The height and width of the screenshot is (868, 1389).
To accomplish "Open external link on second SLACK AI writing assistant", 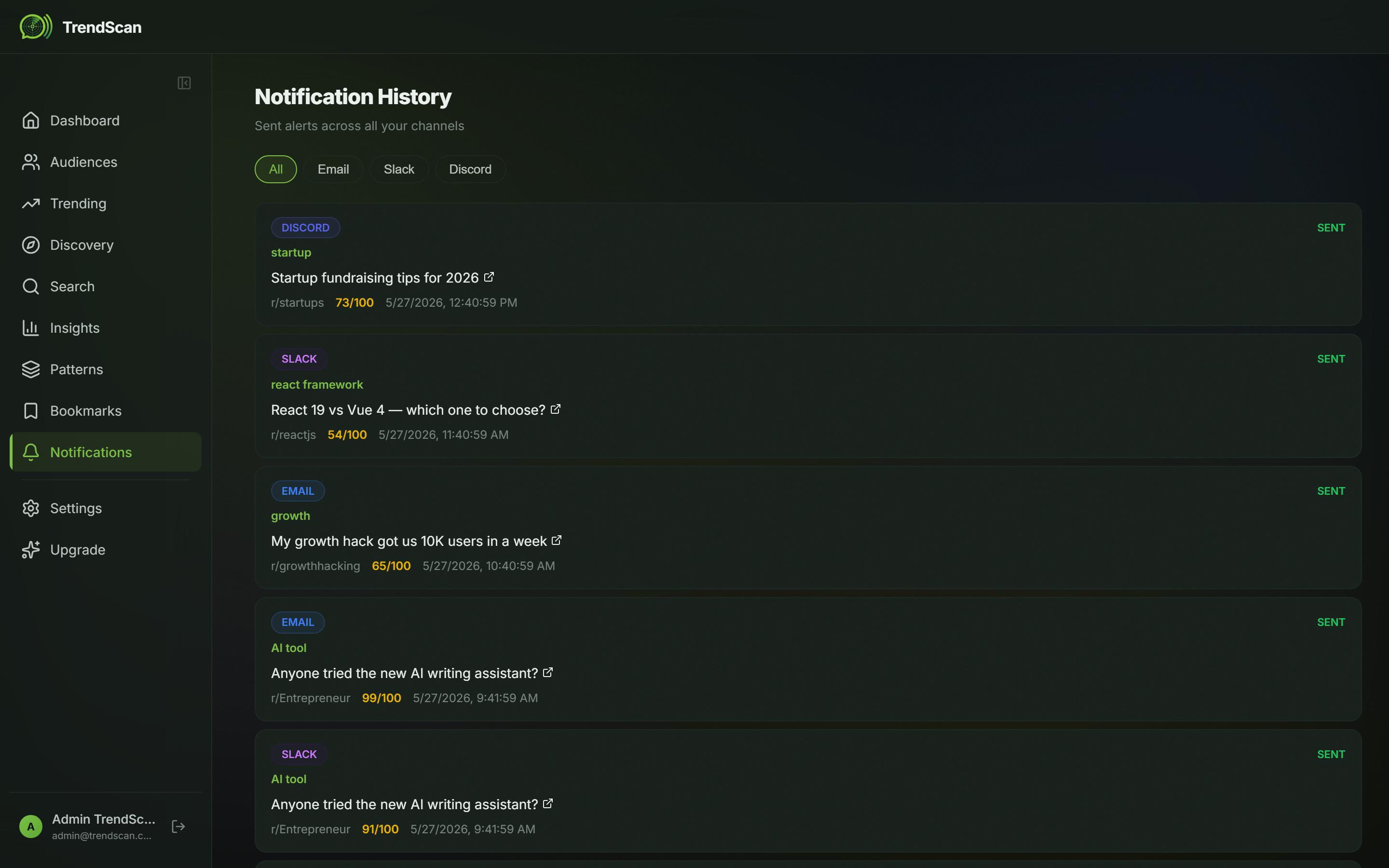I will [548, 804].
